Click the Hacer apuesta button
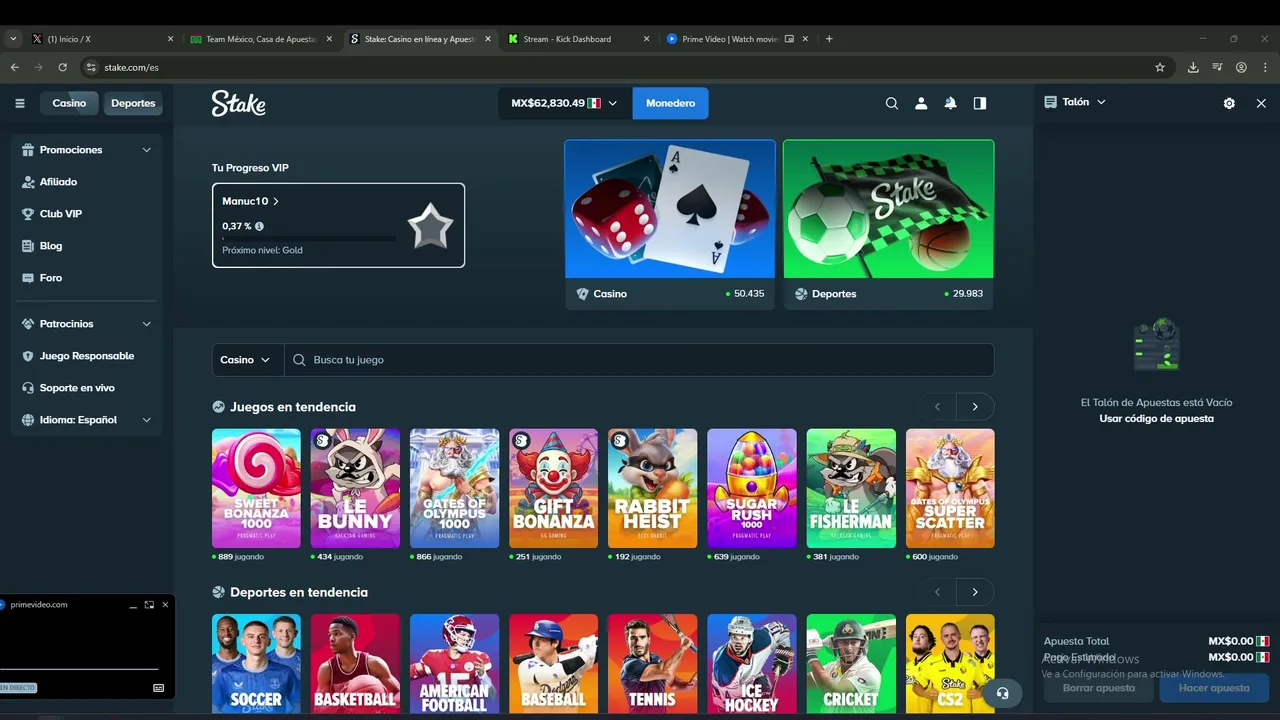1280x720 pixels. pyautogui.click(x=1214, y=688)
